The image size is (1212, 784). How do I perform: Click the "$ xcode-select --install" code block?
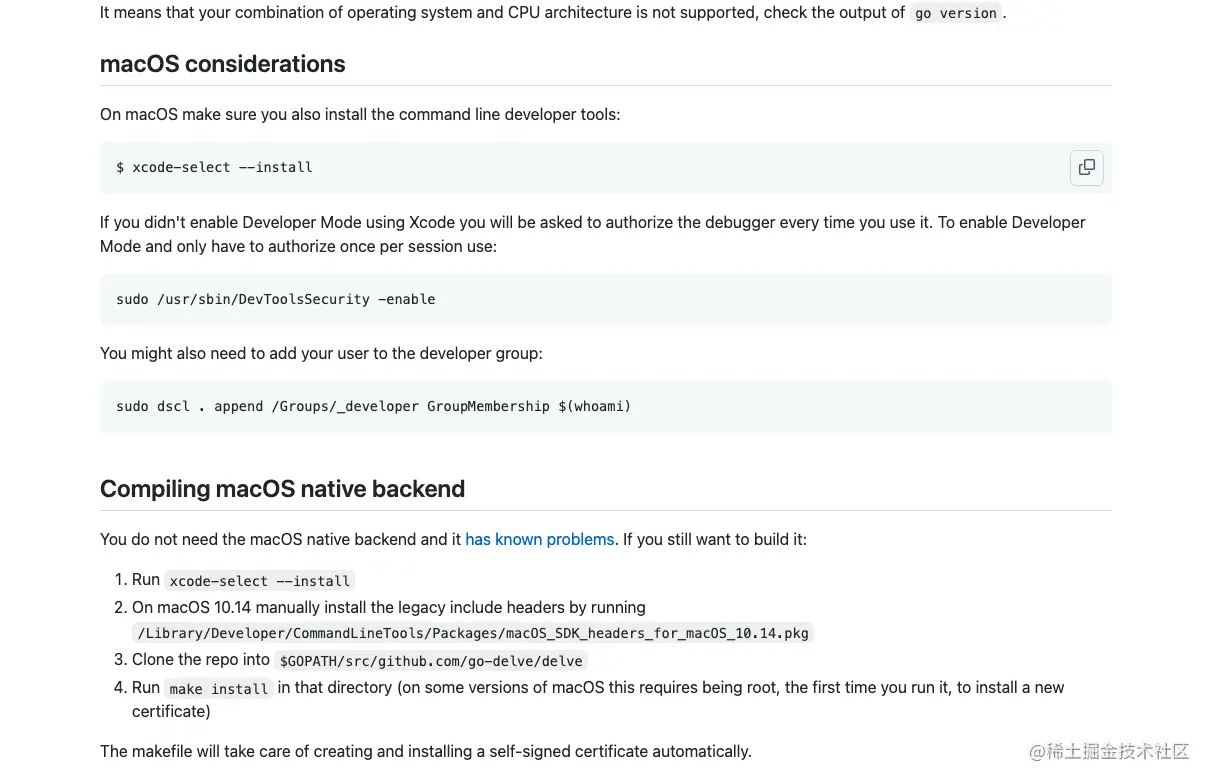(214, 167)
